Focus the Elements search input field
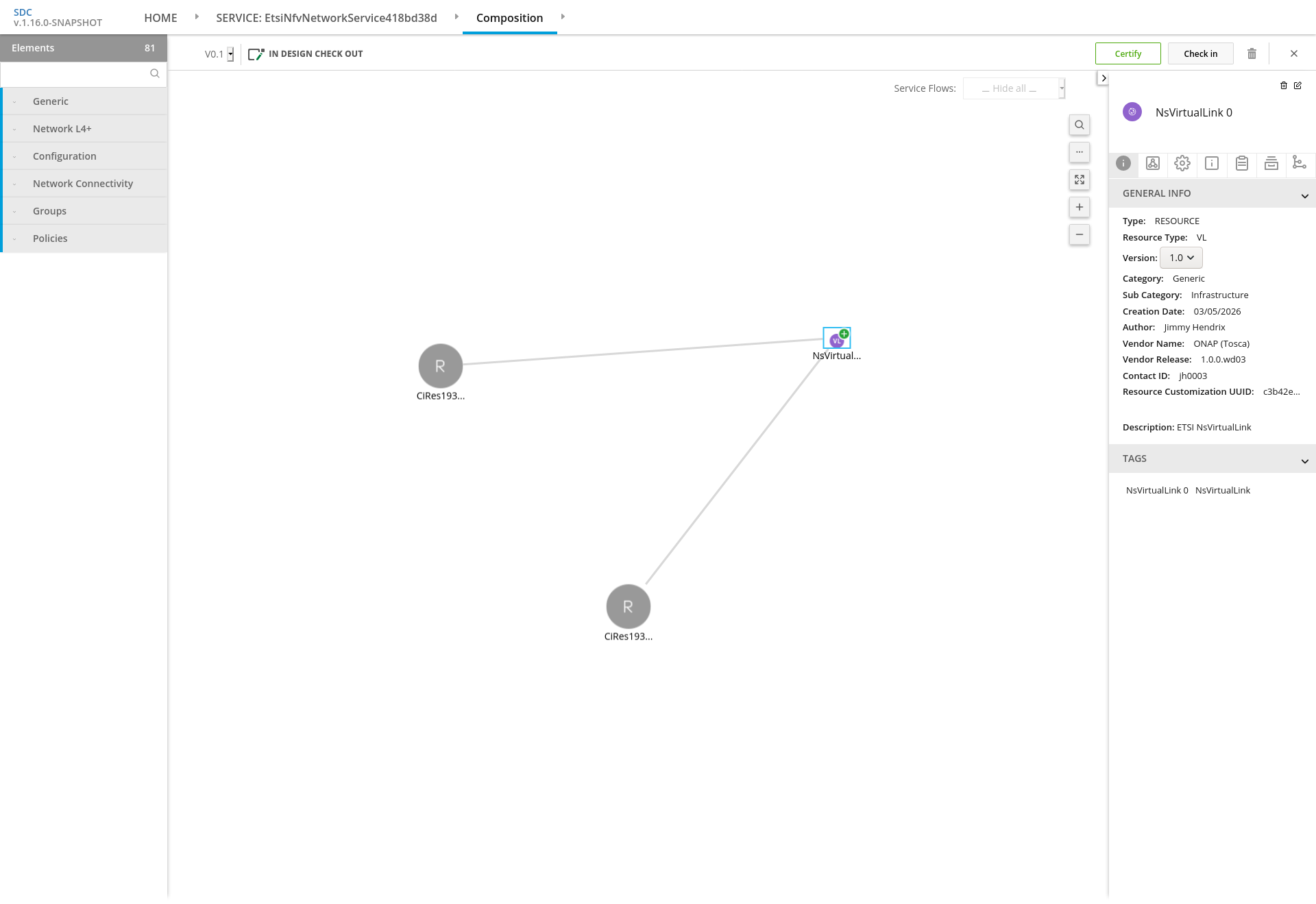Screen dimensions: 1316x904 75,74
